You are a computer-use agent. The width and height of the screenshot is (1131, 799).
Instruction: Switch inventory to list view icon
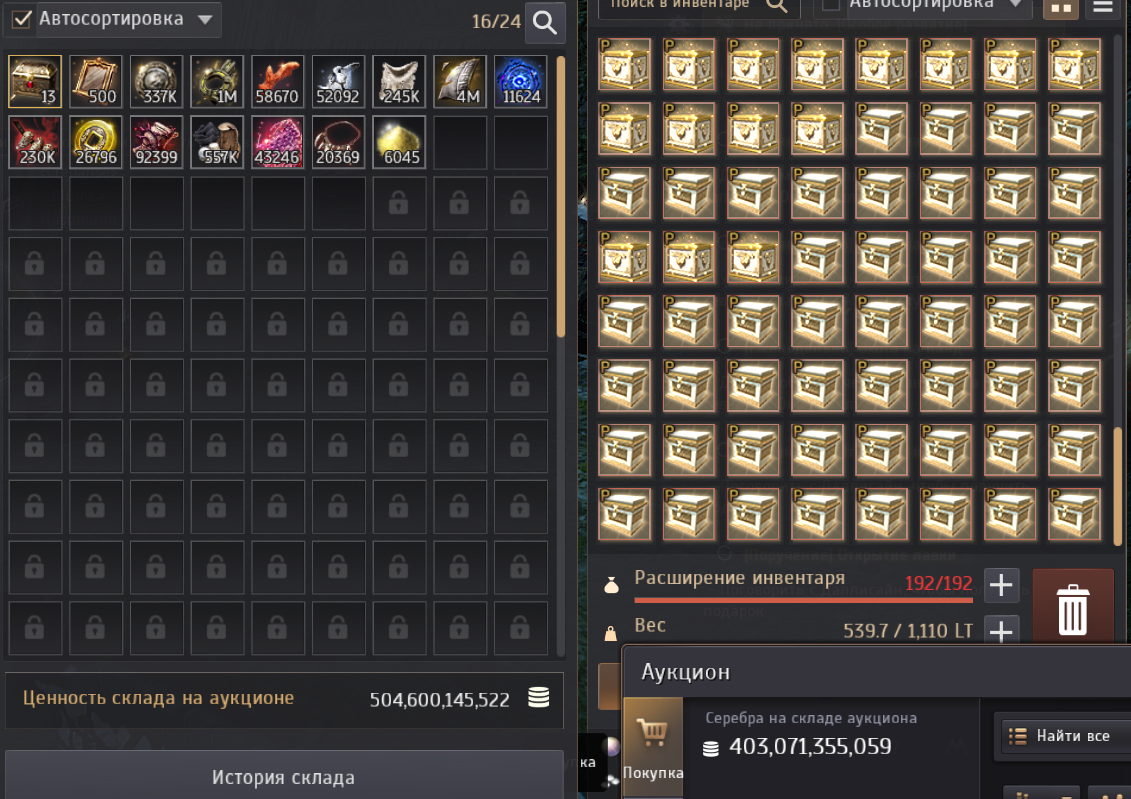point(1103,7)
